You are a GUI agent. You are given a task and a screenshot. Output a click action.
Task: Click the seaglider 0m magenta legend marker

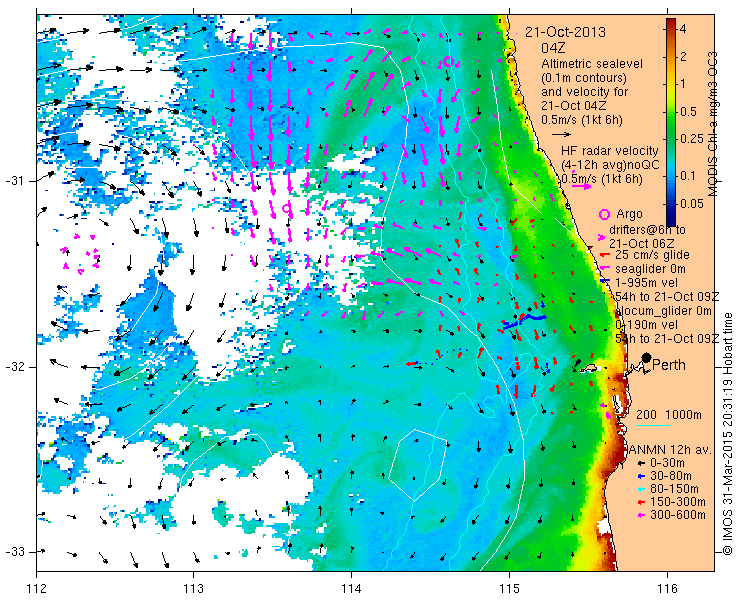coord(604,269)
